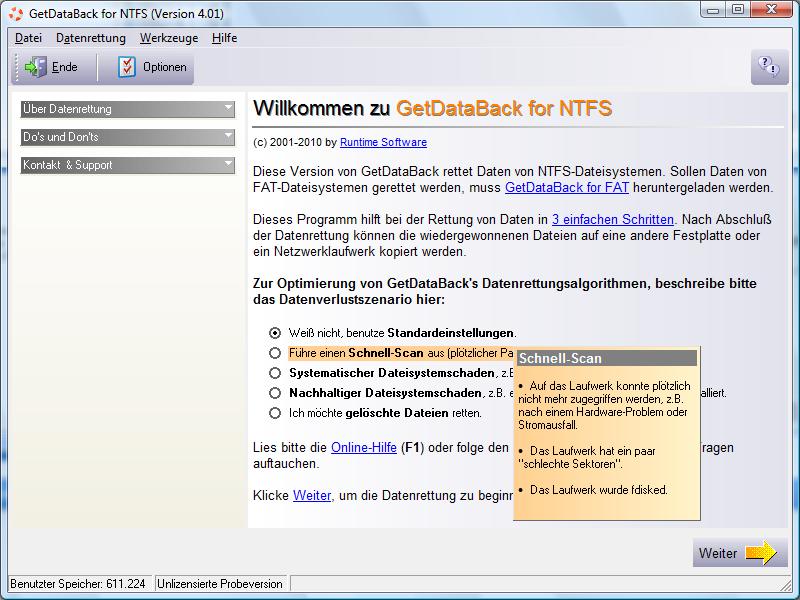The height and width of the screenshot is (600, 800).
Task: Select Standardeinstellungen radio option
Action: pos(275,333)
